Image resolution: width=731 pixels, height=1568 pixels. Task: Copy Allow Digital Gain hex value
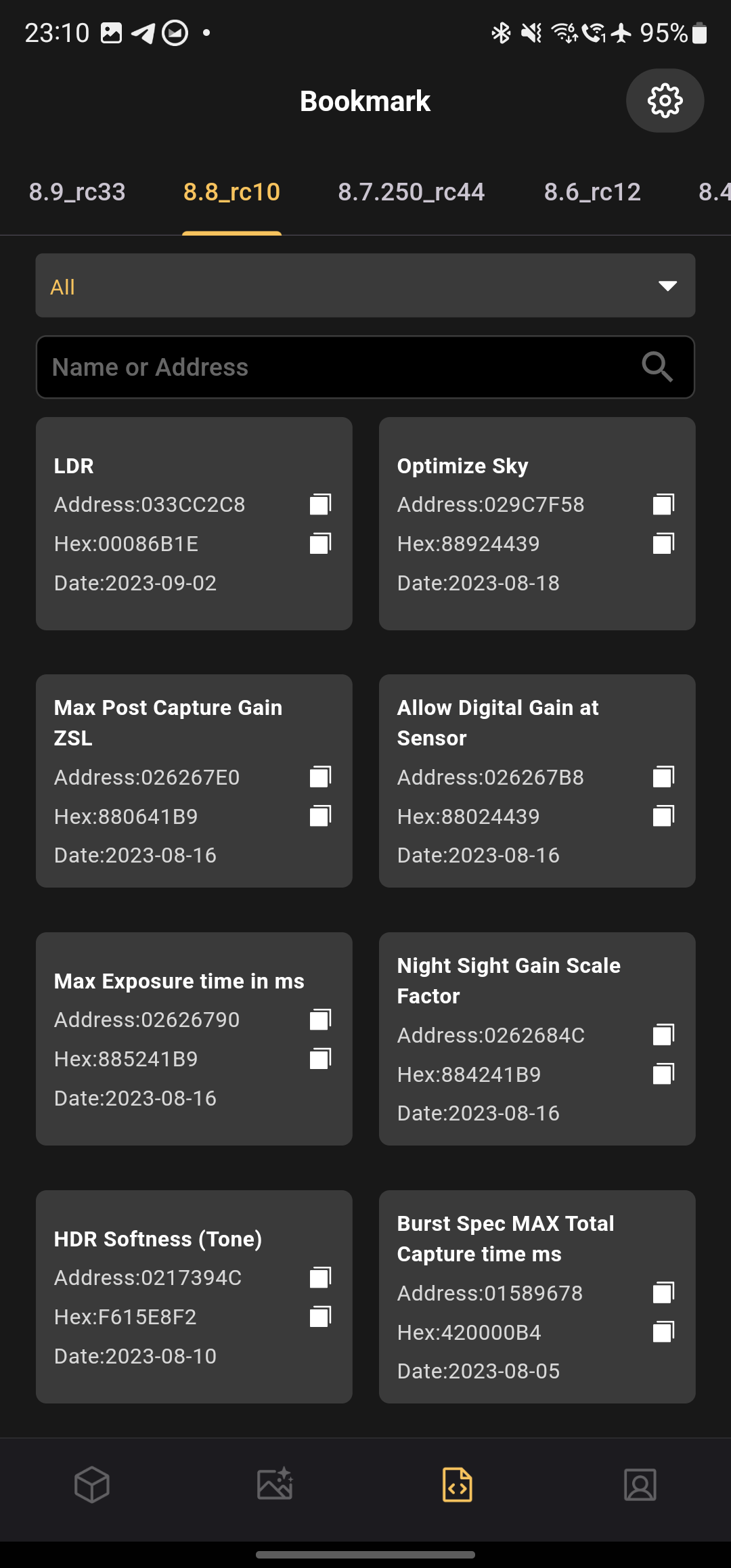[x=663, y=816]
